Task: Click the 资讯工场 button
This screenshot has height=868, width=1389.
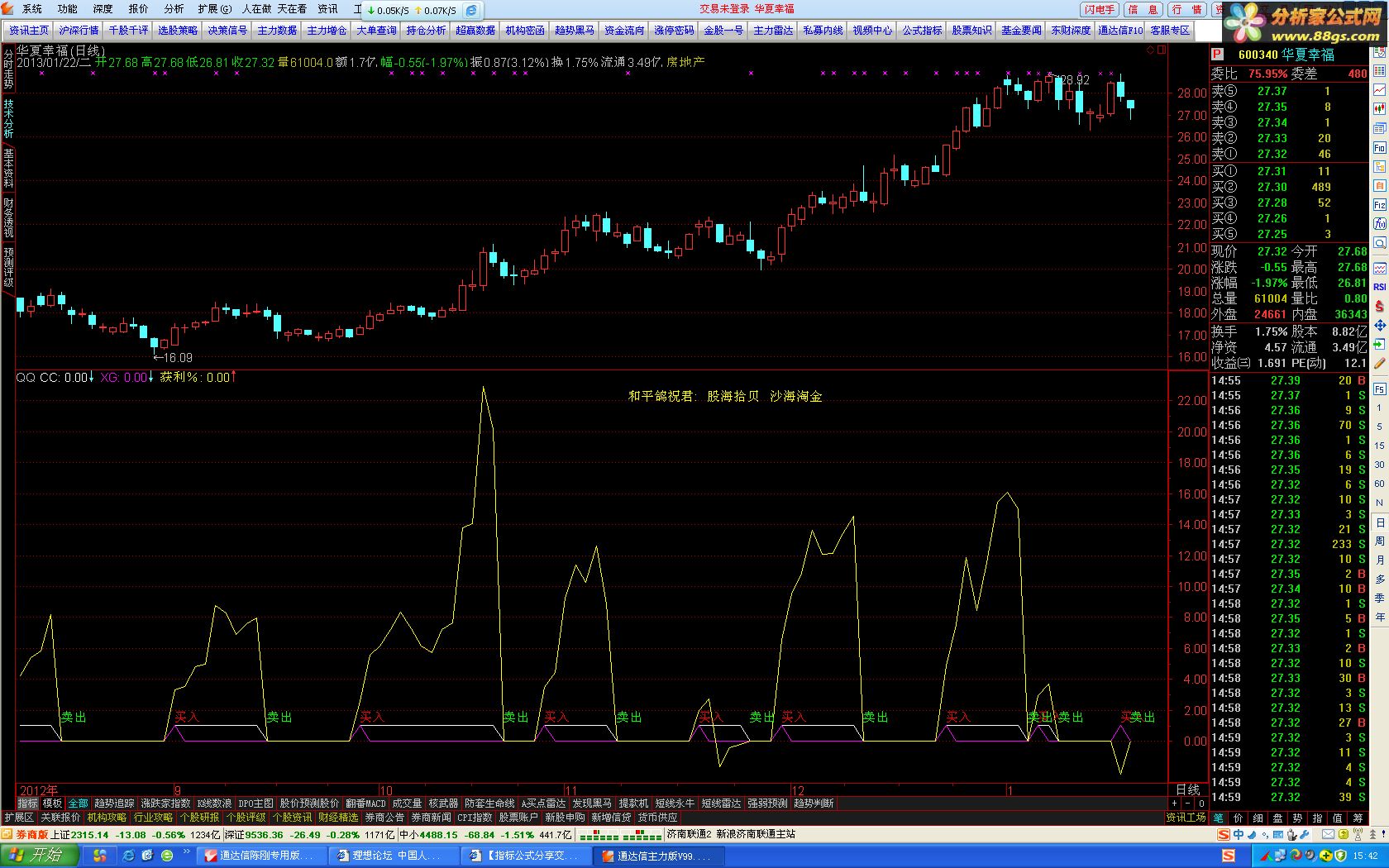Action: [1186, 818]
